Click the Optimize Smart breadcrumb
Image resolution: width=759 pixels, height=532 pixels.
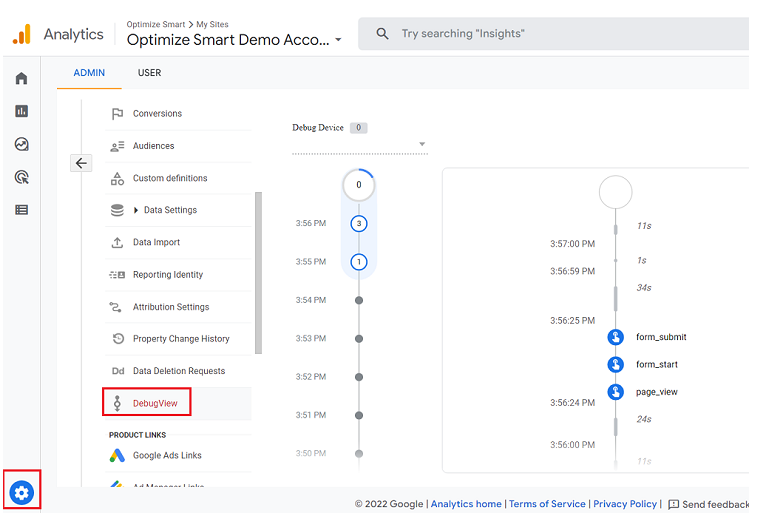(x=156, y=24)
